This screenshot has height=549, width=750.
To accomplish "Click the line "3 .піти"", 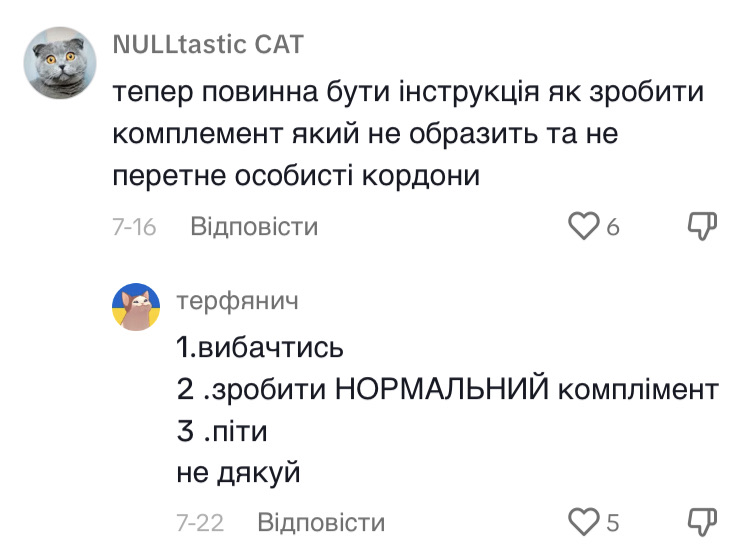I will coord(223,432).
